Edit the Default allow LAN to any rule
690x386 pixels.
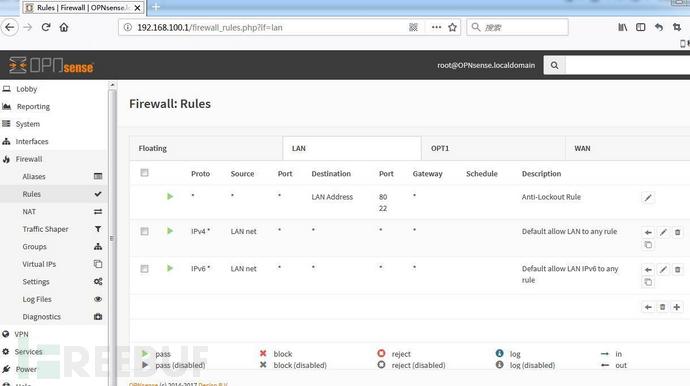[x=663, y=232]
